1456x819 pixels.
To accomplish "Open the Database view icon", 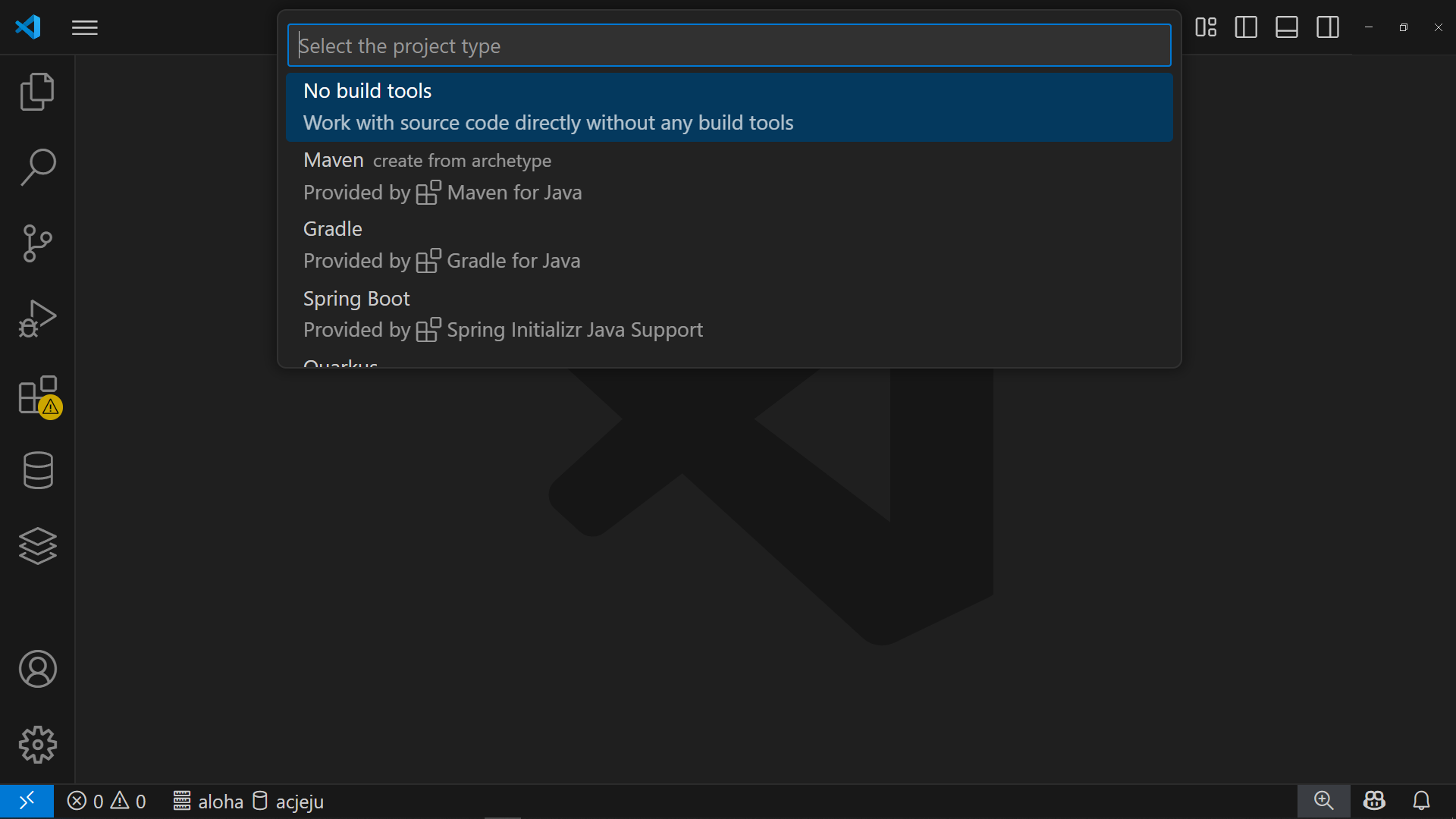I will pos(37,471).
